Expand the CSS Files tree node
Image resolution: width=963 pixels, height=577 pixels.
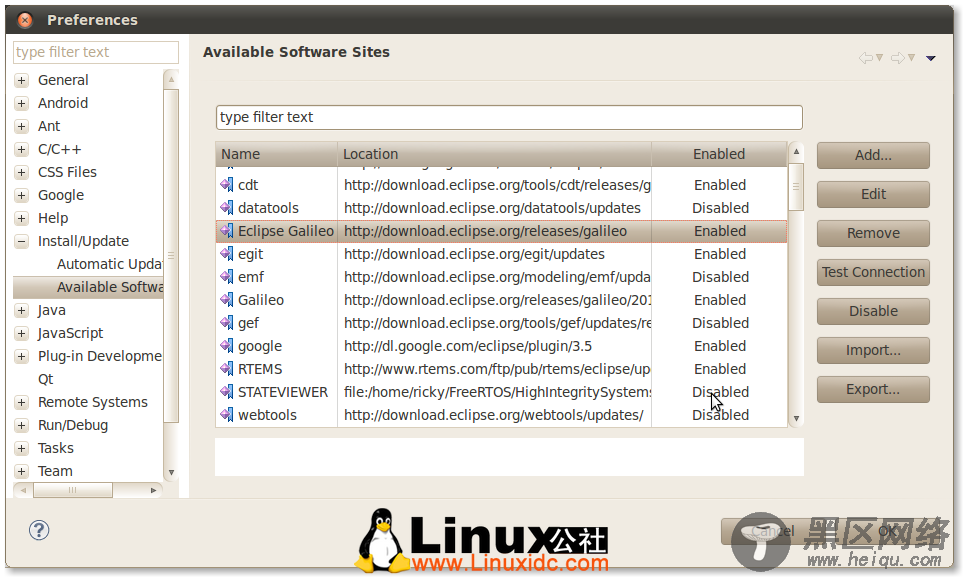tap(21, 172)
